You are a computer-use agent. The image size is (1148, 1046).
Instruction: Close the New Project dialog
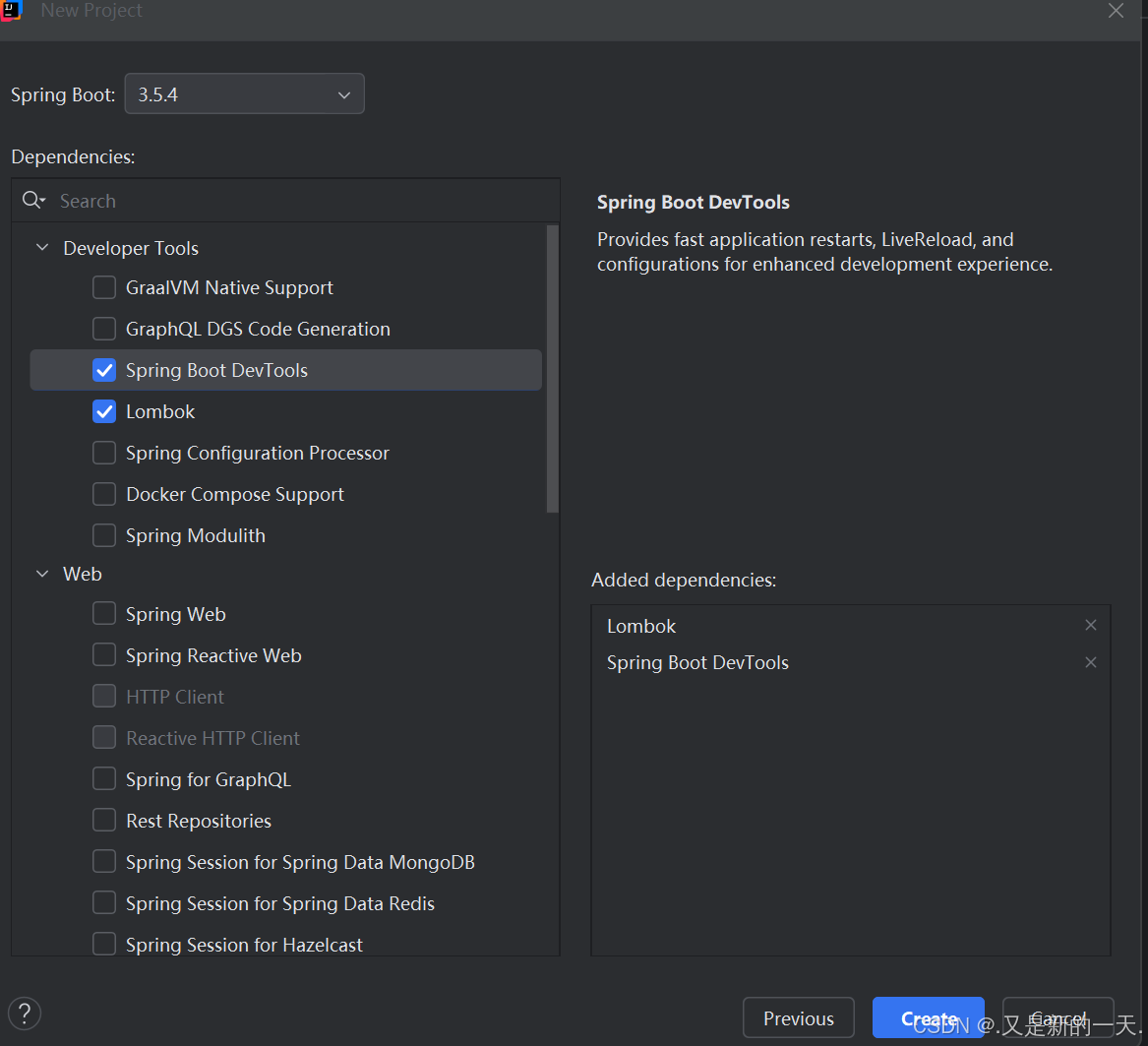1116,11
